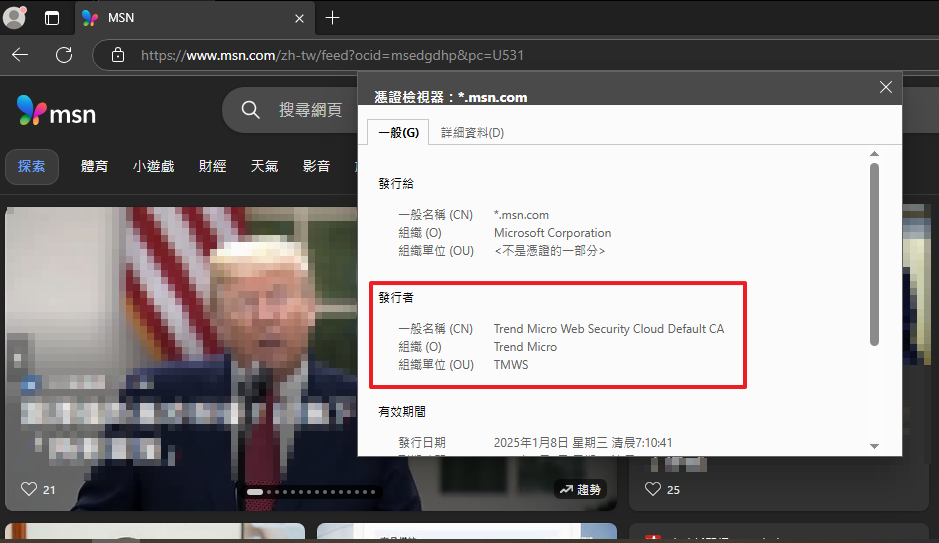Close the MSN browser tab
Image resolution: width=939 pixels, height=543 pixels.
coord(300,18)
